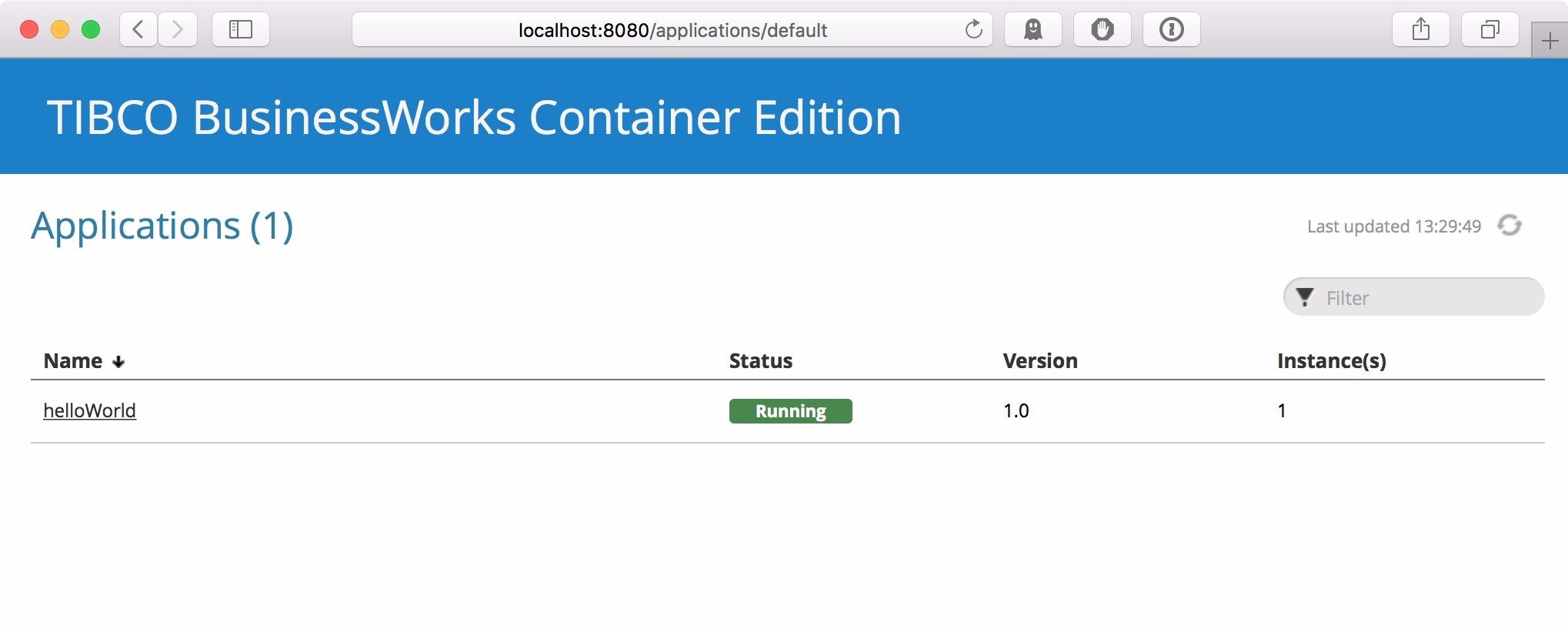Image resolution: width=1568 pixels, height=626 pixels.
Task: Close the window with red button
Action: [29, 30]
